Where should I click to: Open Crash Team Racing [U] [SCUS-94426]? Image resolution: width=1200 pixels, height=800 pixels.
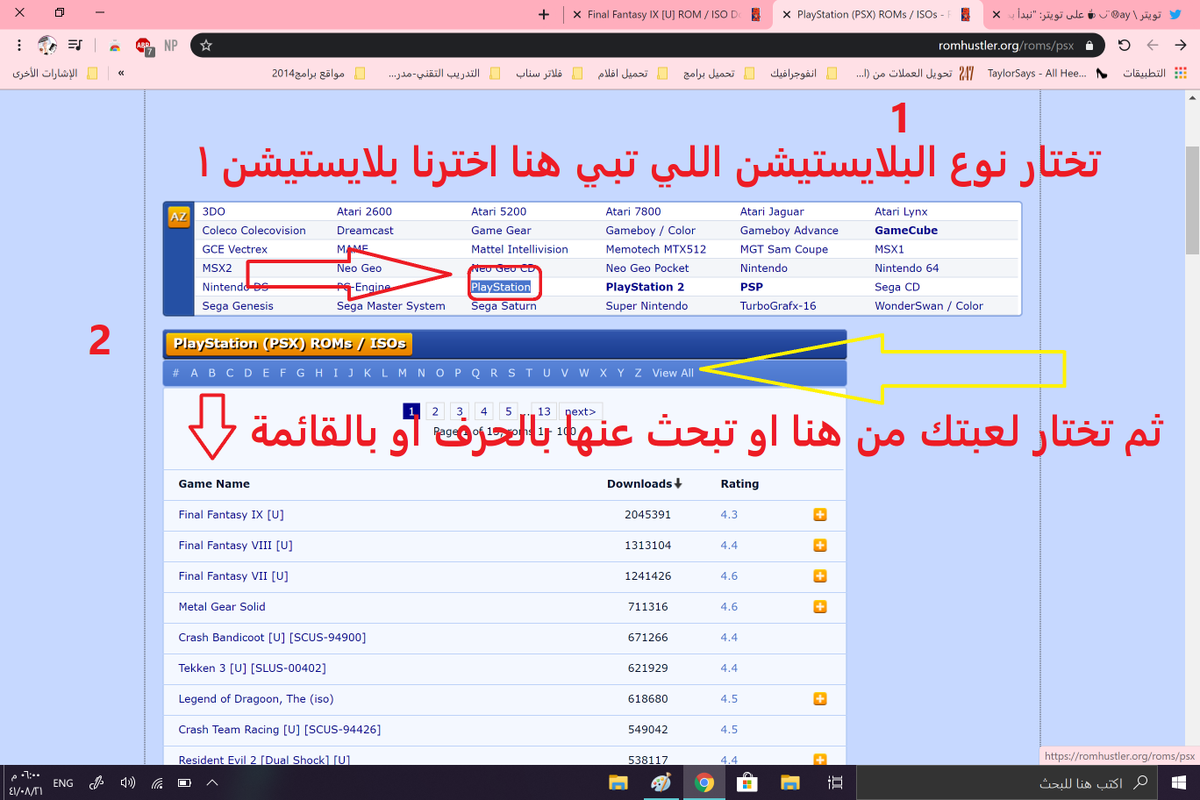point(279,730)
